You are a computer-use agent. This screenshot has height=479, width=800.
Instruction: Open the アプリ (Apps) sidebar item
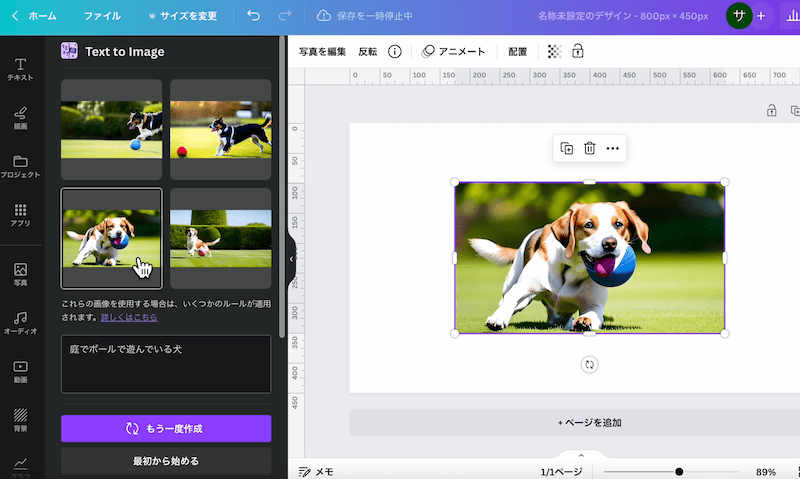click(20, 215)
